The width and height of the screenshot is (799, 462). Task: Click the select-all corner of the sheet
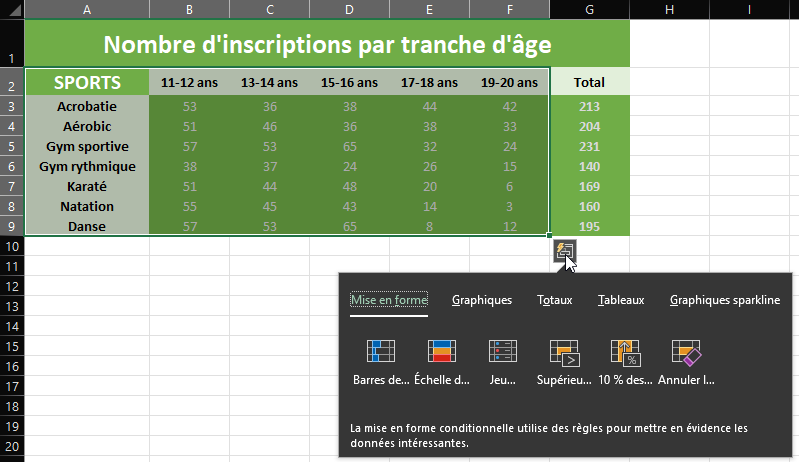pos(11,9)
